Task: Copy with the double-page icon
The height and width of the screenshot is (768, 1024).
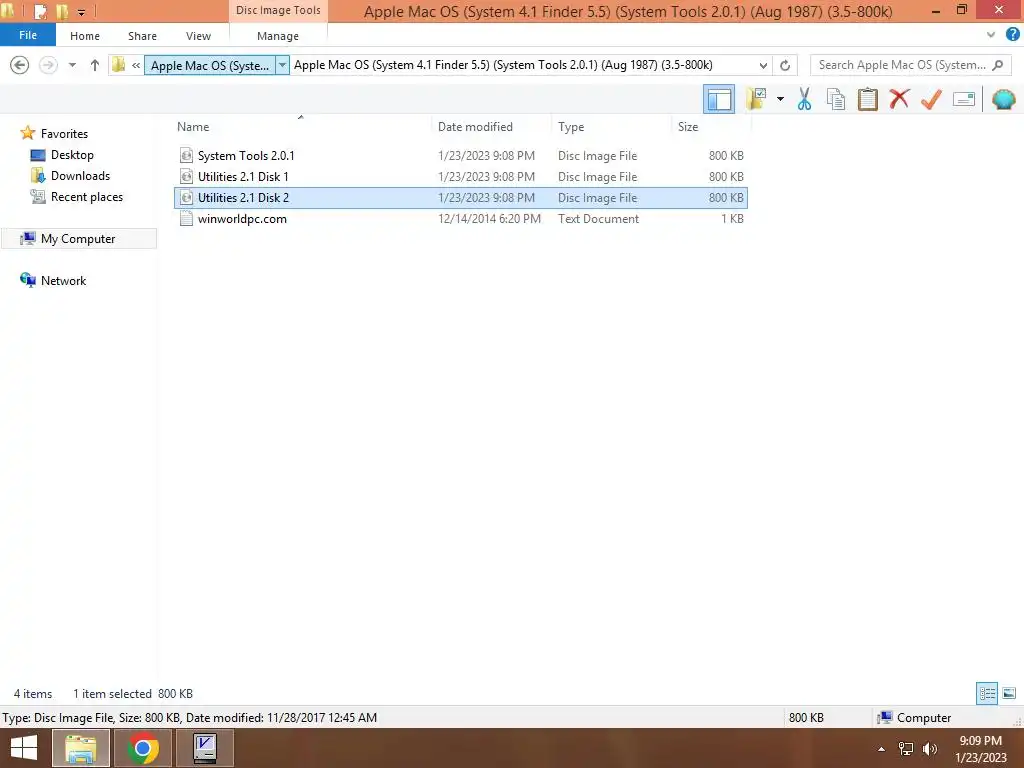Action: 835,99
